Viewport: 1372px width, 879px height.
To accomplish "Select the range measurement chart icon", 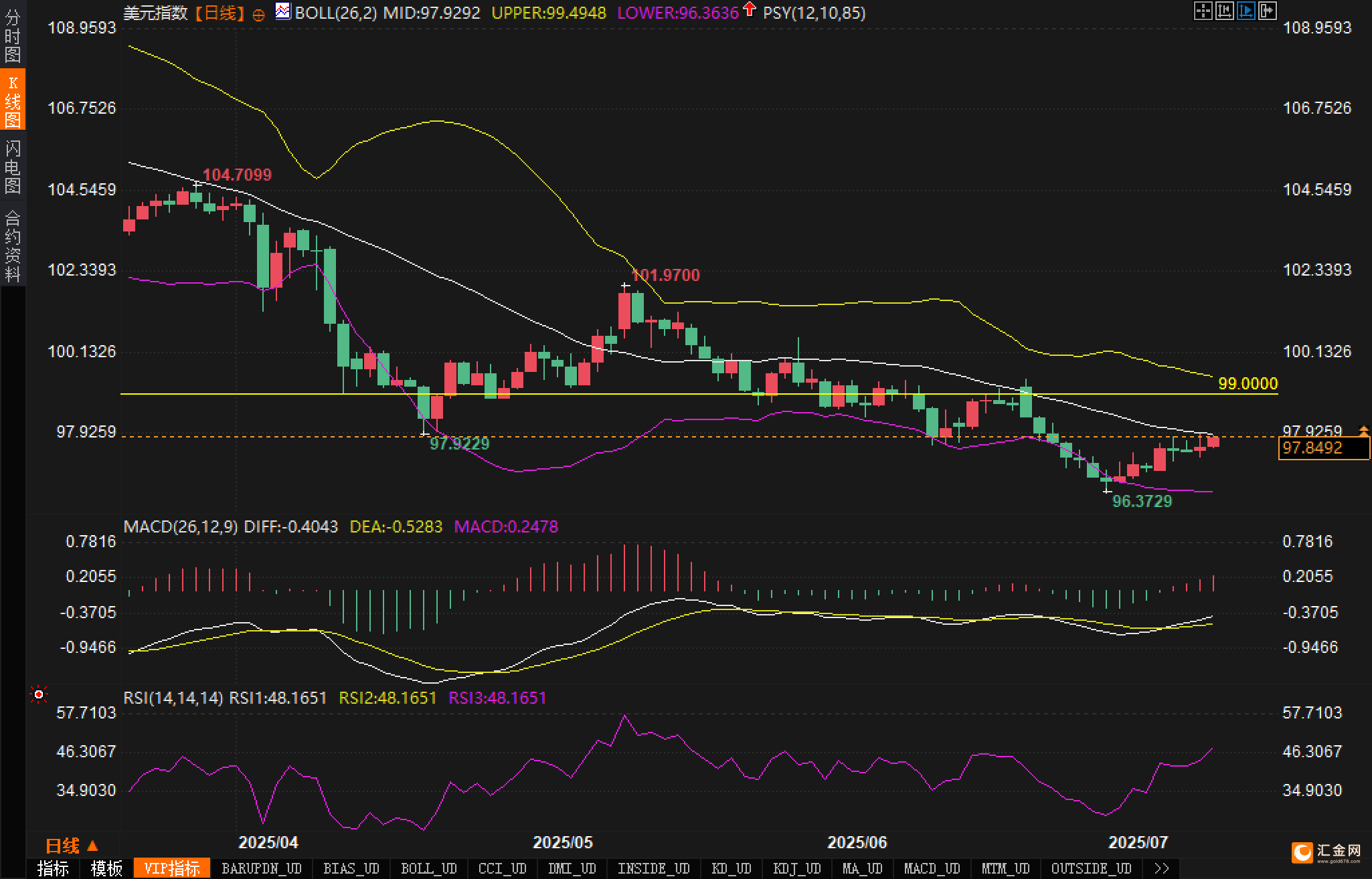I will (1225, 11).
